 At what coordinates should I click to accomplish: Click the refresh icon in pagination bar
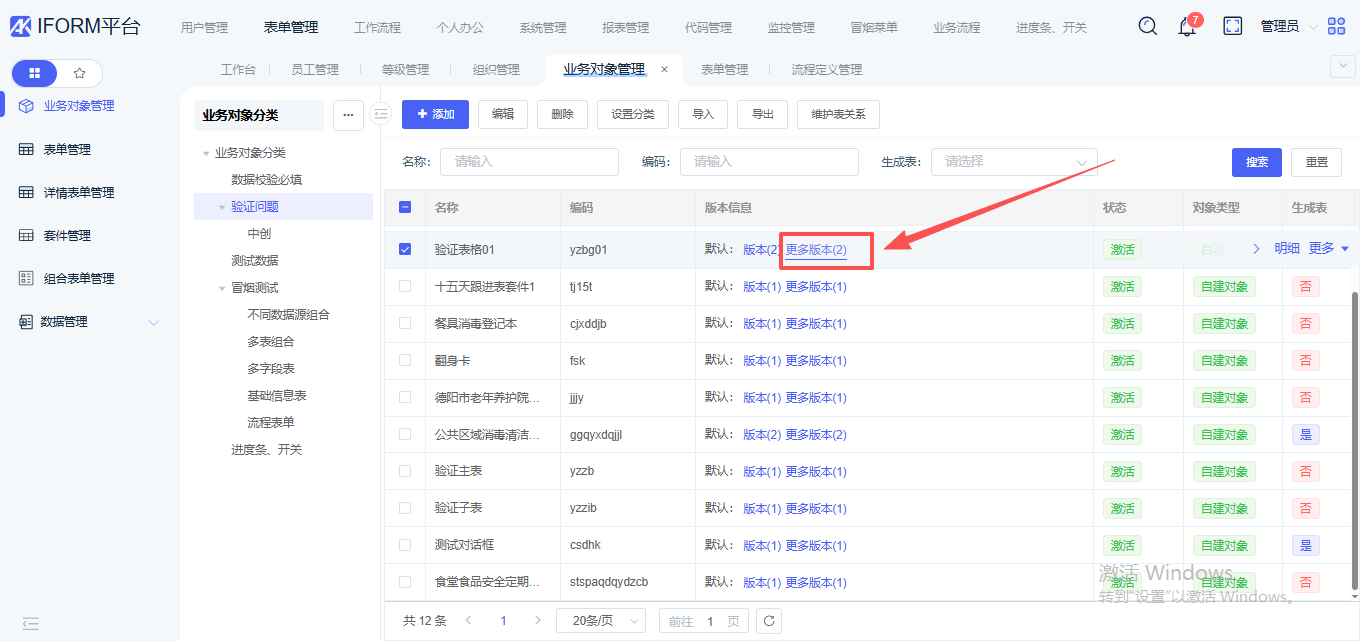768,621
